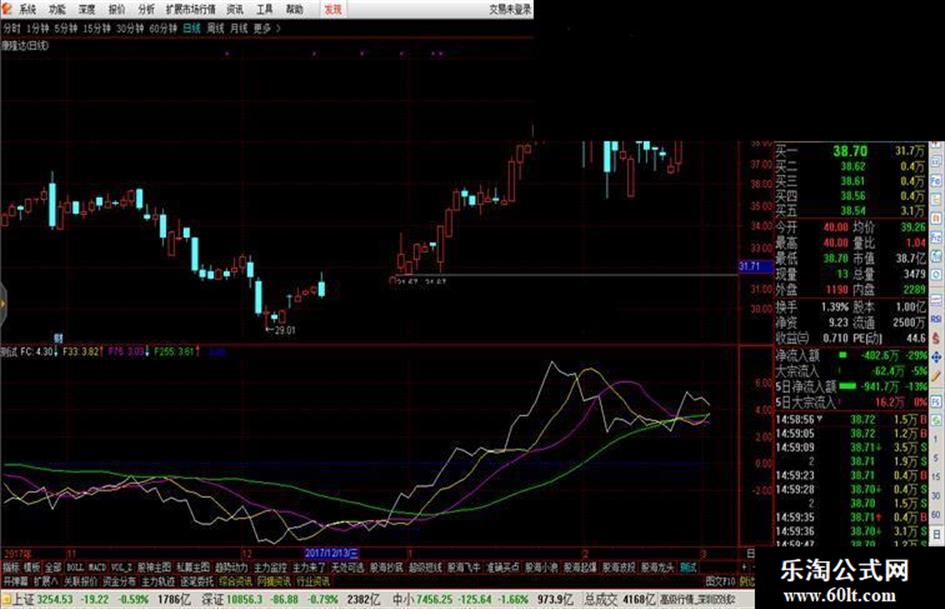
Task: Open the 资讯 menu
Action: pos(235,9)
